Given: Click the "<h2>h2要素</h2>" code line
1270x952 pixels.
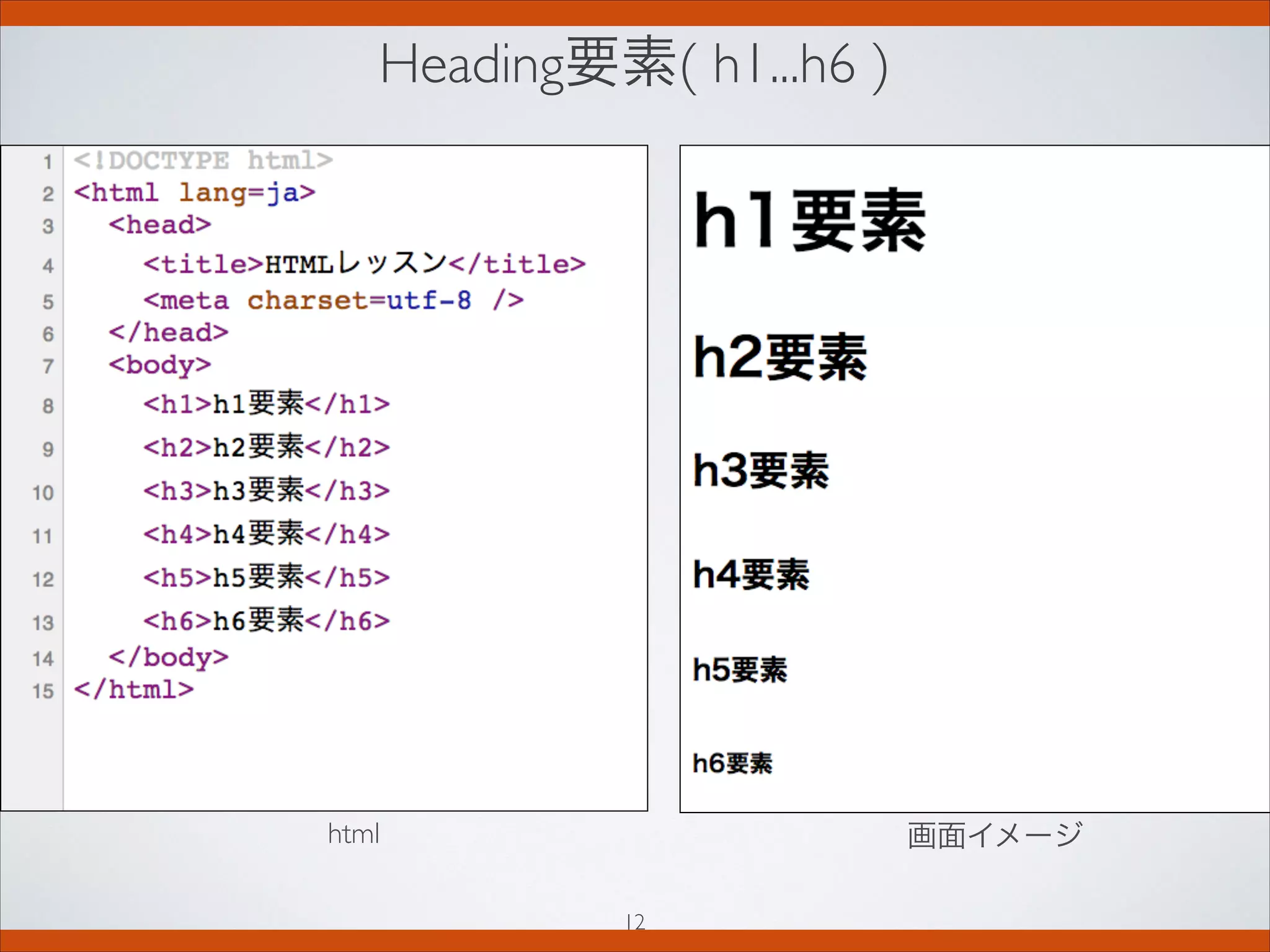Looking at the screenshot, I should tap(267, 447).
